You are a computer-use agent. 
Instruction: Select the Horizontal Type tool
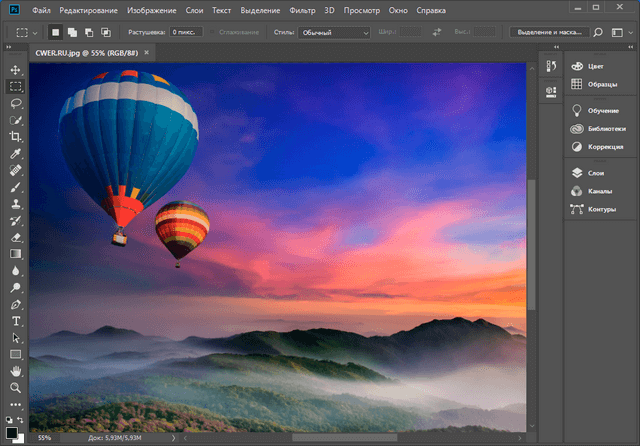[16, 320]
